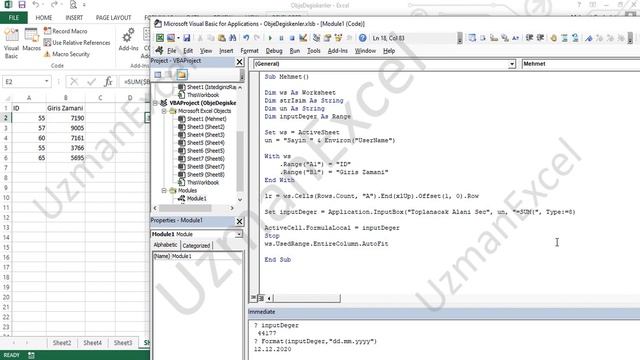
Task: Click Add-Ins gear icon in Excel ribbon
Action: point(128,40)
